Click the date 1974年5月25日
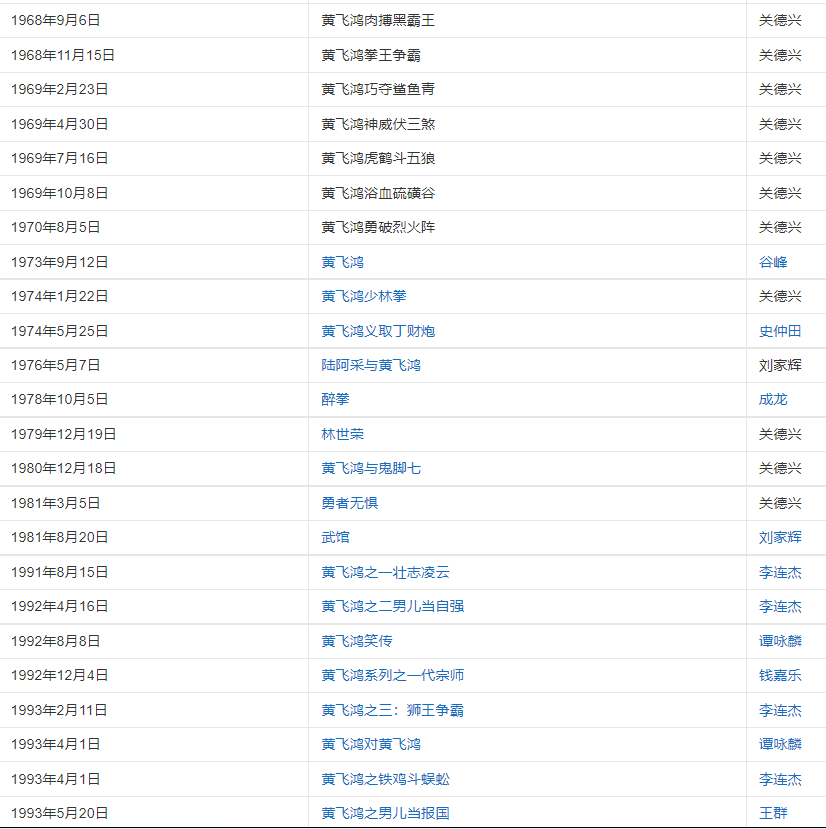This screenshot has width=826, height=829. pyautogui.click(x=59, y=331)
